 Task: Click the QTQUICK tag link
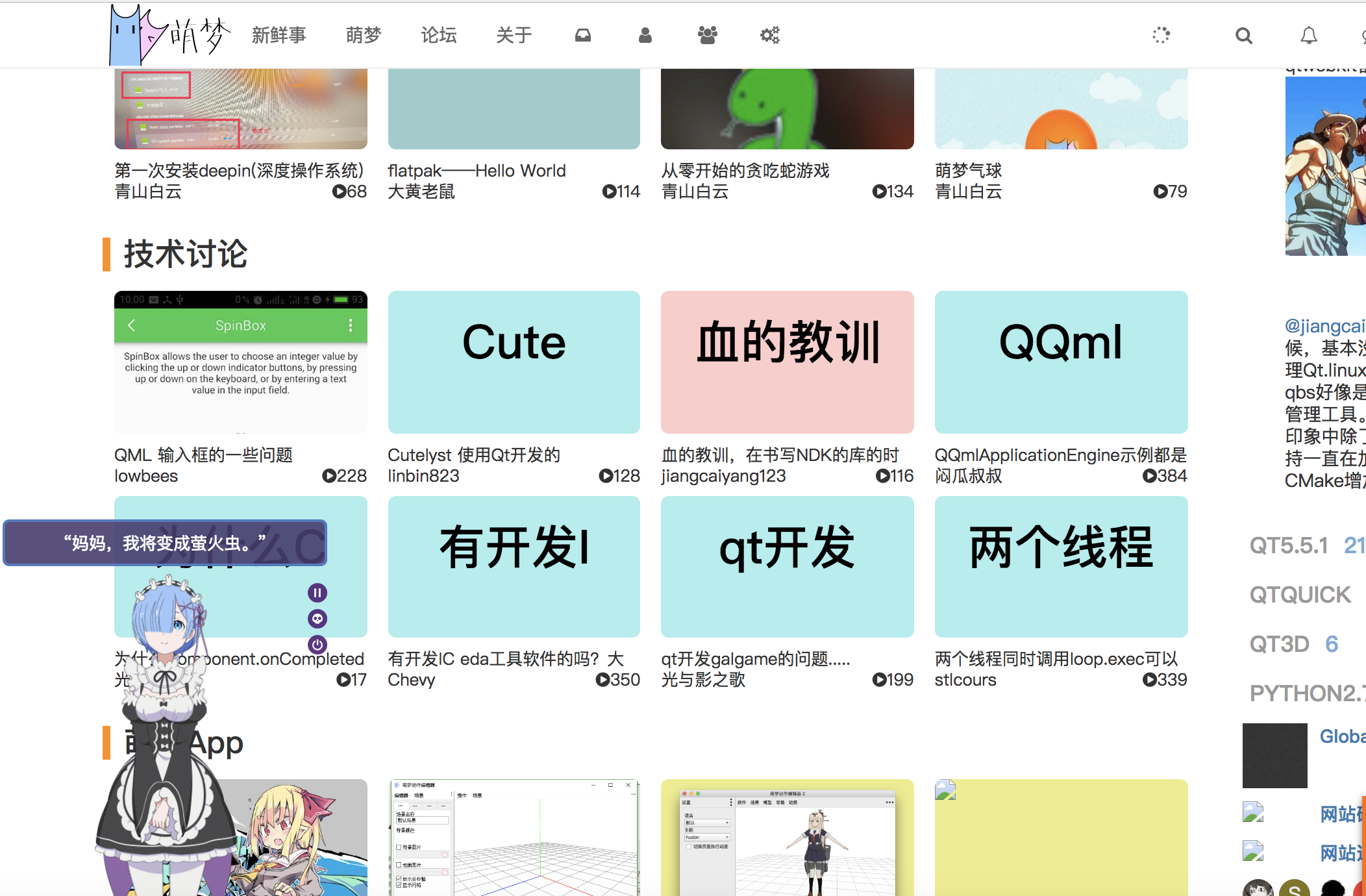click(1300, 595)
